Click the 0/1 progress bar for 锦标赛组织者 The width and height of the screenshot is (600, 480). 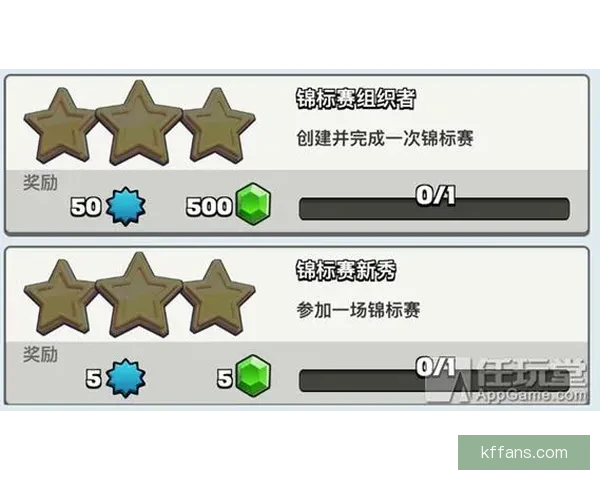[434, 209]
